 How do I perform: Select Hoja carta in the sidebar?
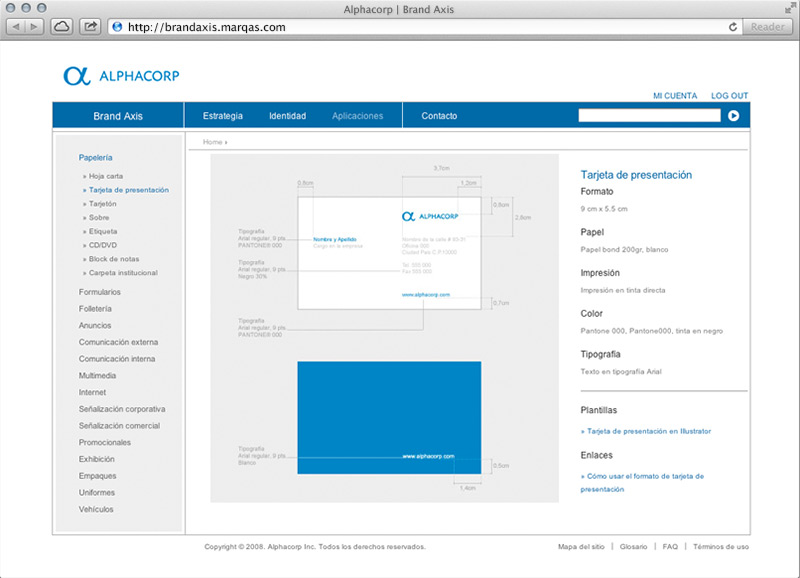[x=105, y=176]
